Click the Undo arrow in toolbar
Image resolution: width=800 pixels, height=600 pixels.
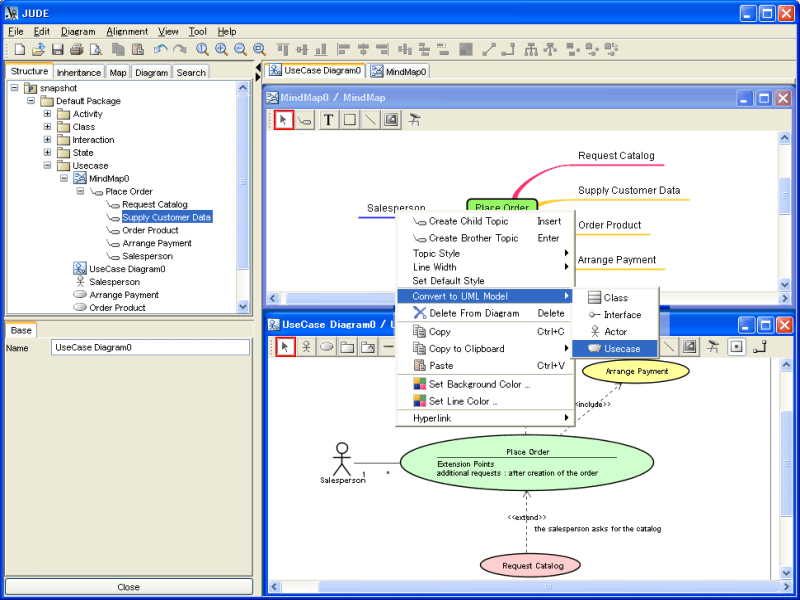161,49
